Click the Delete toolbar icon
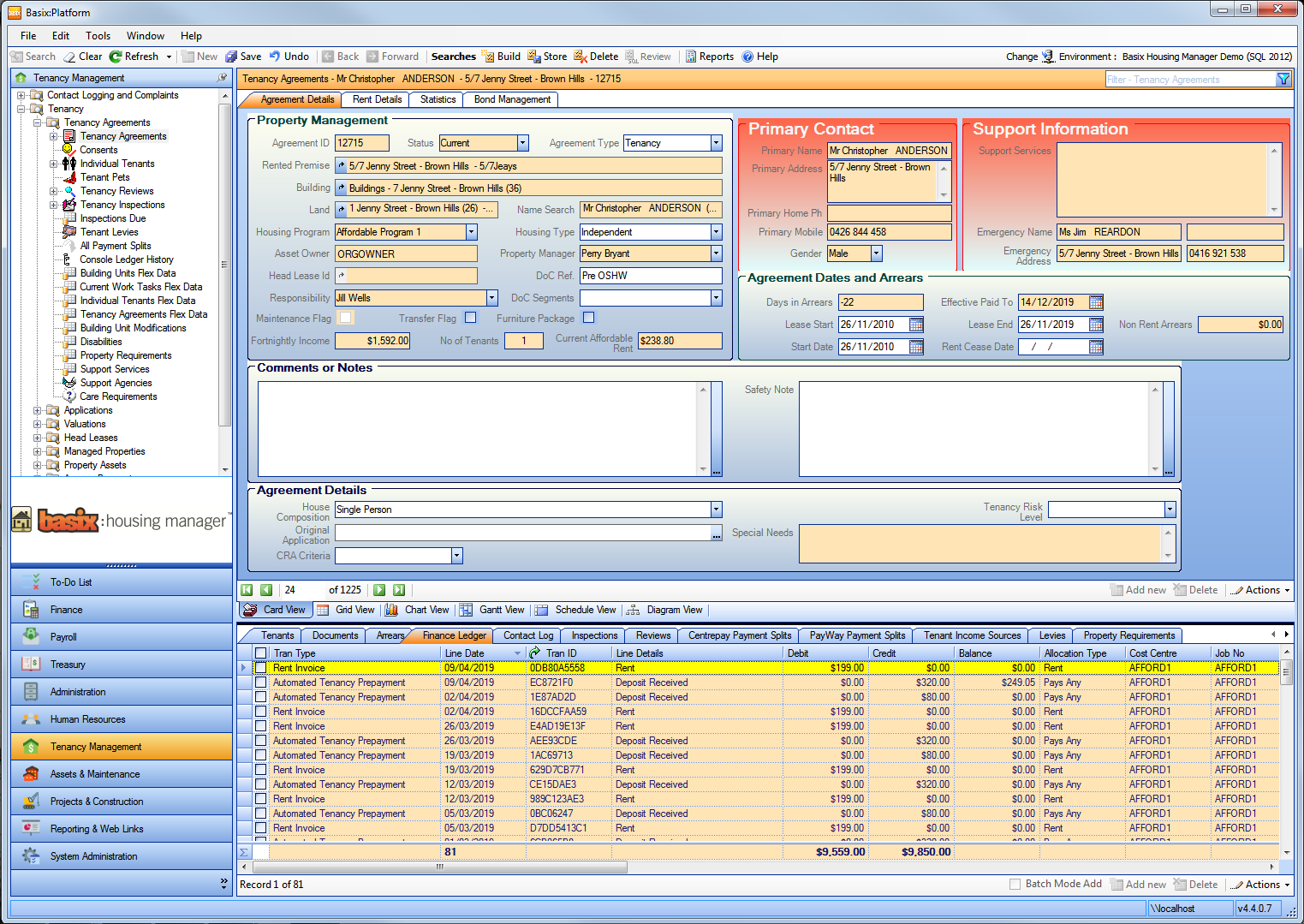Screen dimensions: 1304x924 595,57
